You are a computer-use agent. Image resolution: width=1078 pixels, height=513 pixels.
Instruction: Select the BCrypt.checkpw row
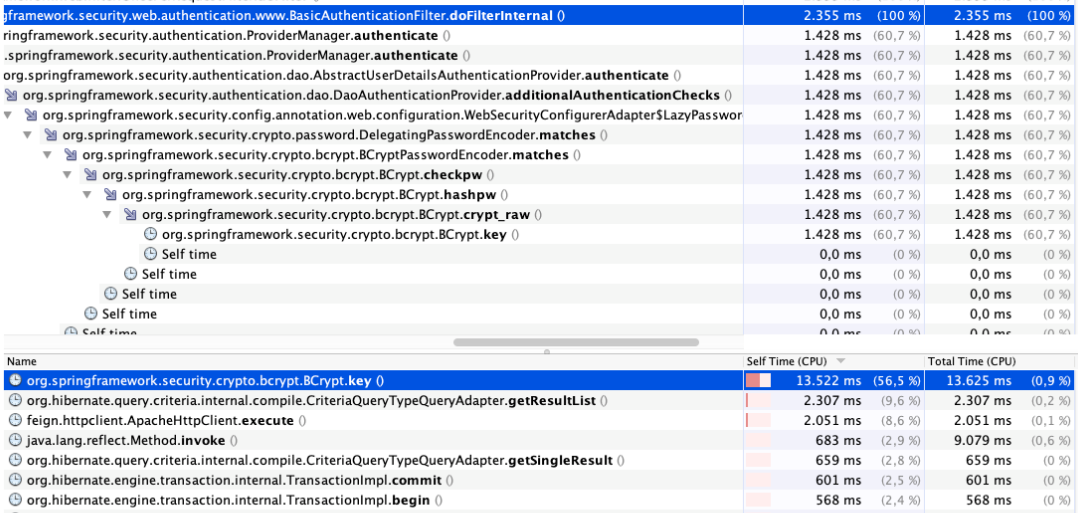click(x=539, y=175)
